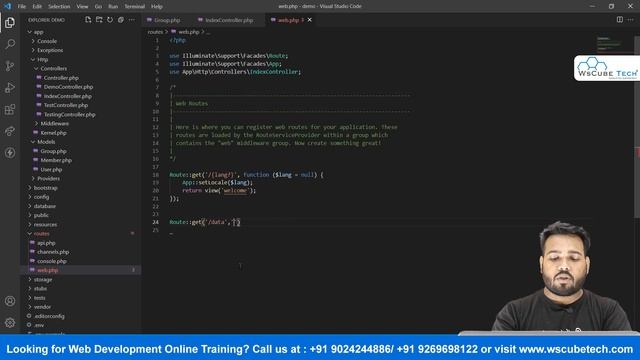
Task: Expand the database folder
Action: (x=44, y=206)
